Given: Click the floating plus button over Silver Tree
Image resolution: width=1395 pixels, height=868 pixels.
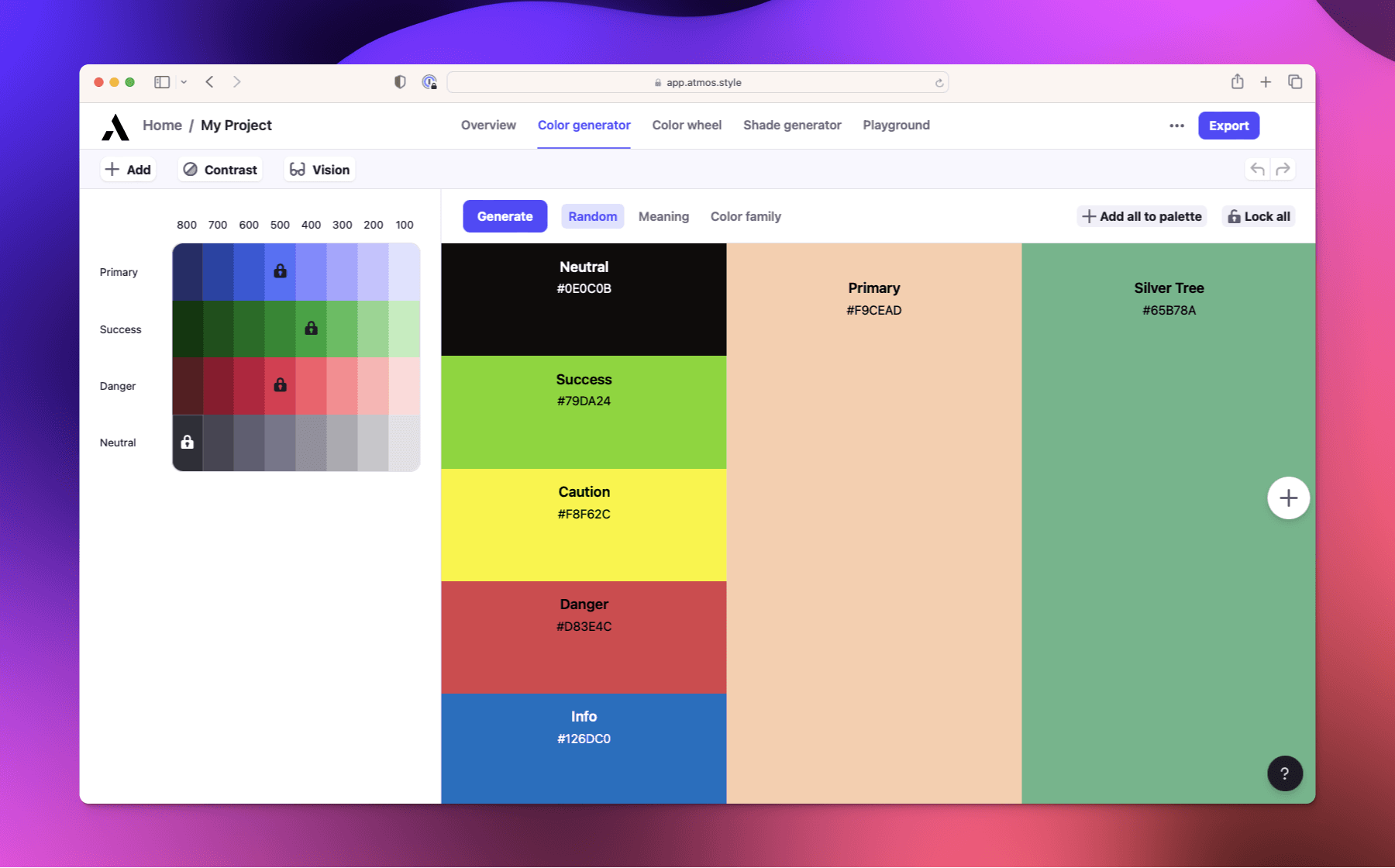Looking at the screenshot, I should 1288,498.
